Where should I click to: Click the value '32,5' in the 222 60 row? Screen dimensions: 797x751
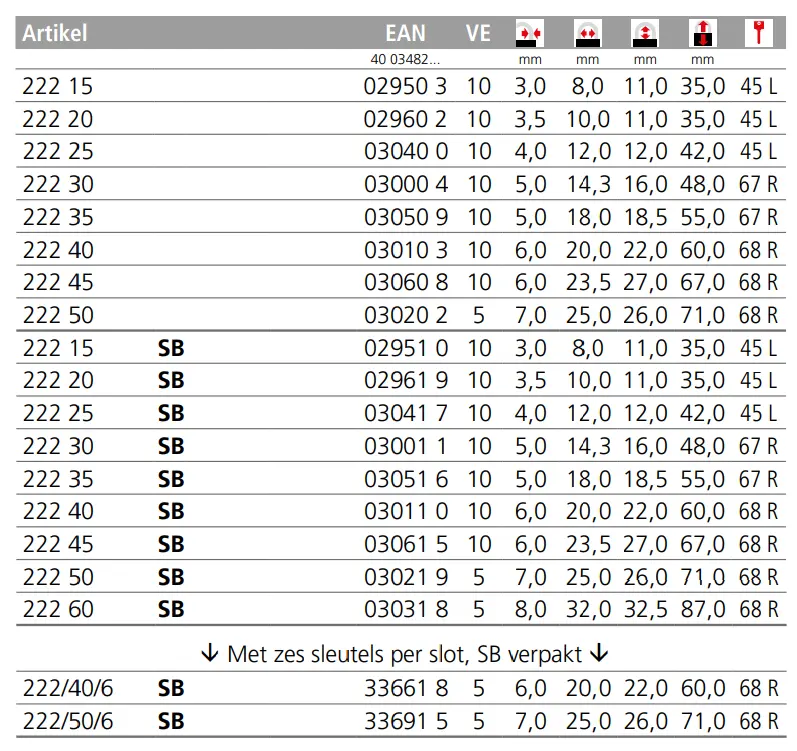pos(645,609)
